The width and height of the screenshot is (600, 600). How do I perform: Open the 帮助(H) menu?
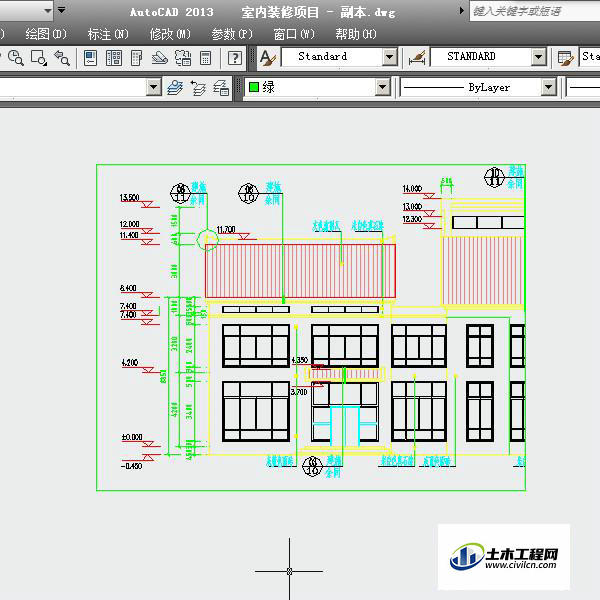pyautogui.click(x=356, y=34)
